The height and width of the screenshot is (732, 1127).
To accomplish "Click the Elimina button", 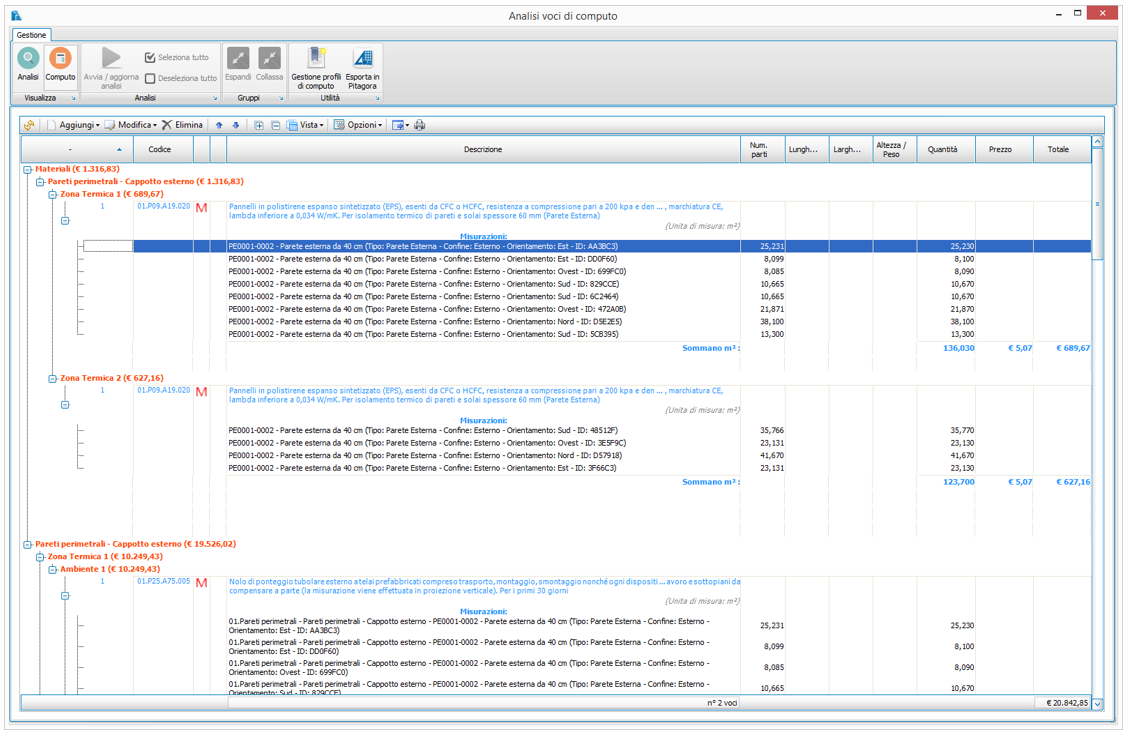I will coord(182,125).
